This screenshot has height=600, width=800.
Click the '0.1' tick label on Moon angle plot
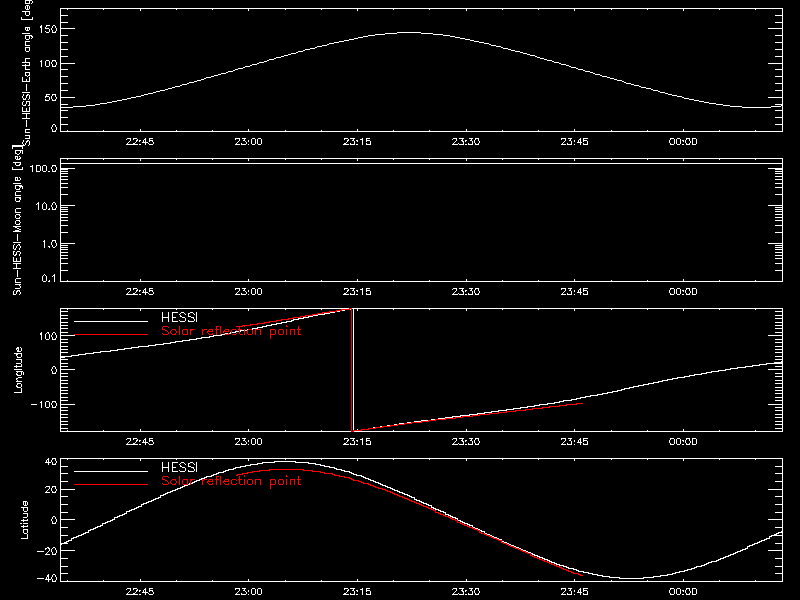49,278
